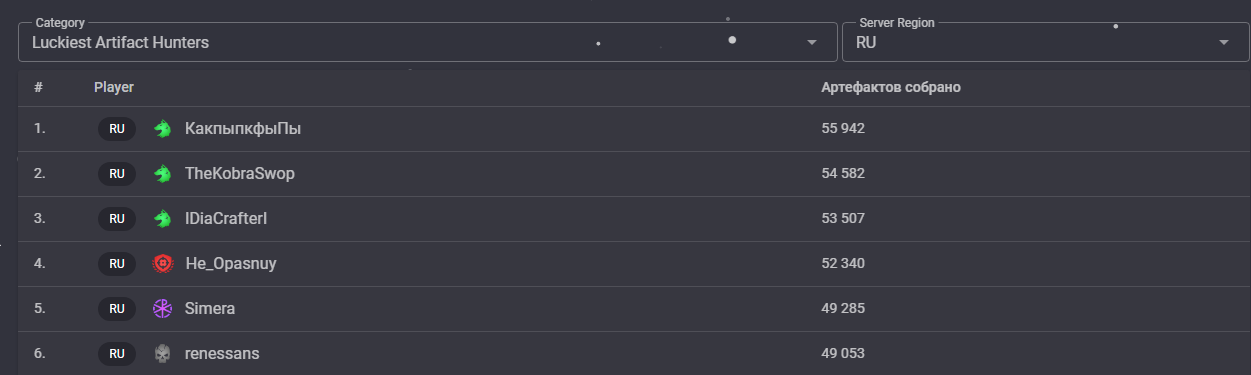
Task: Click the green faction icon beside КакпыпкфыПы
Action: click(162, 129)
